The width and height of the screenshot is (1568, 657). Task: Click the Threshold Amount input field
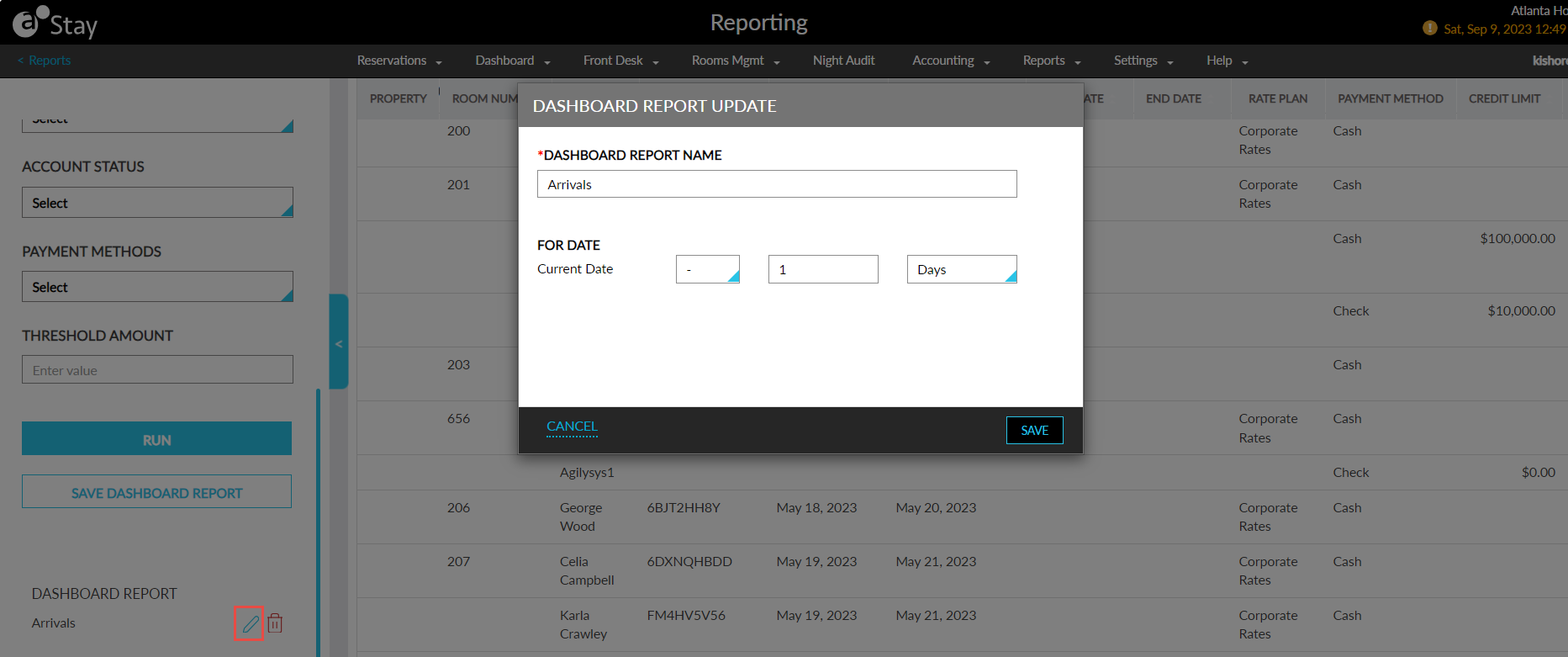tap(157, 369)
